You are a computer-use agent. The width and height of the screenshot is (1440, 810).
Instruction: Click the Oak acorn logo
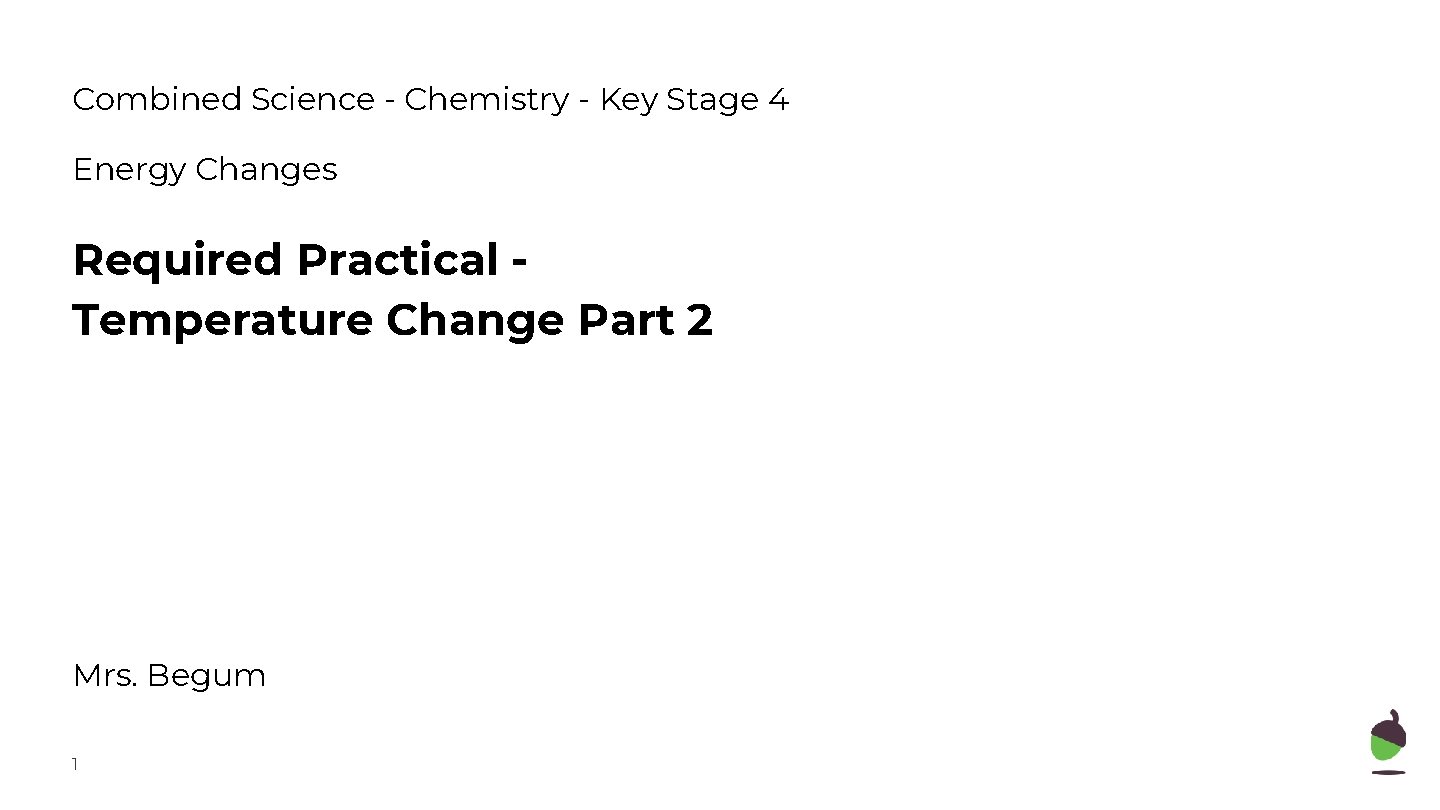coord(1388,741)
